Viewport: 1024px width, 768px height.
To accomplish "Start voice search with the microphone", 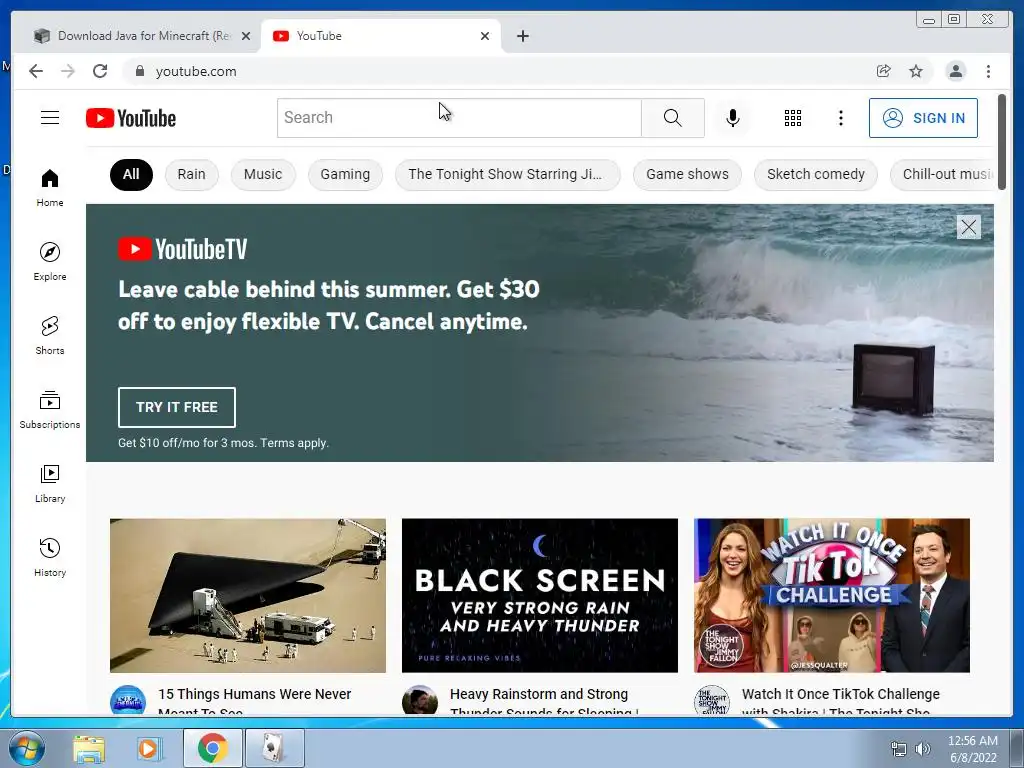I will (x=733, y=118).
